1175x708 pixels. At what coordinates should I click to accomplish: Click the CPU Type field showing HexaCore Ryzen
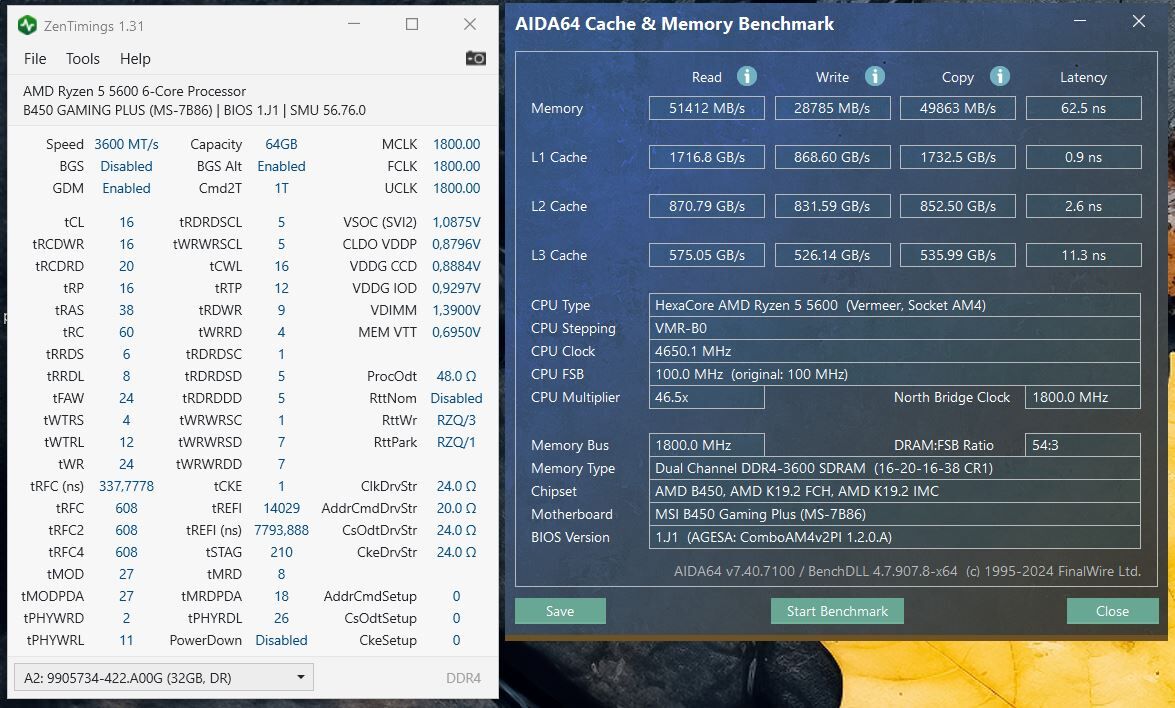pyautogui.click(x=895, y=305)
